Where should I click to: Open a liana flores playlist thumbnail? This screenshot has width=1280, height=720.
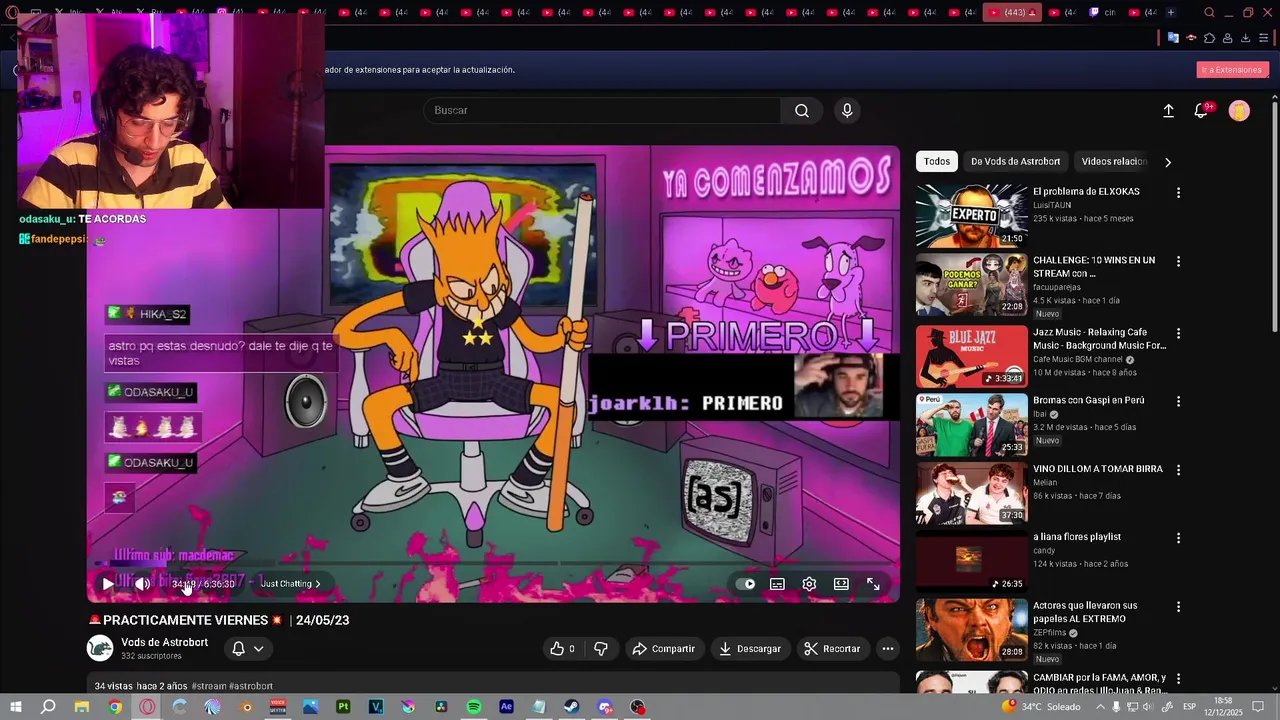tap(971, 561)
